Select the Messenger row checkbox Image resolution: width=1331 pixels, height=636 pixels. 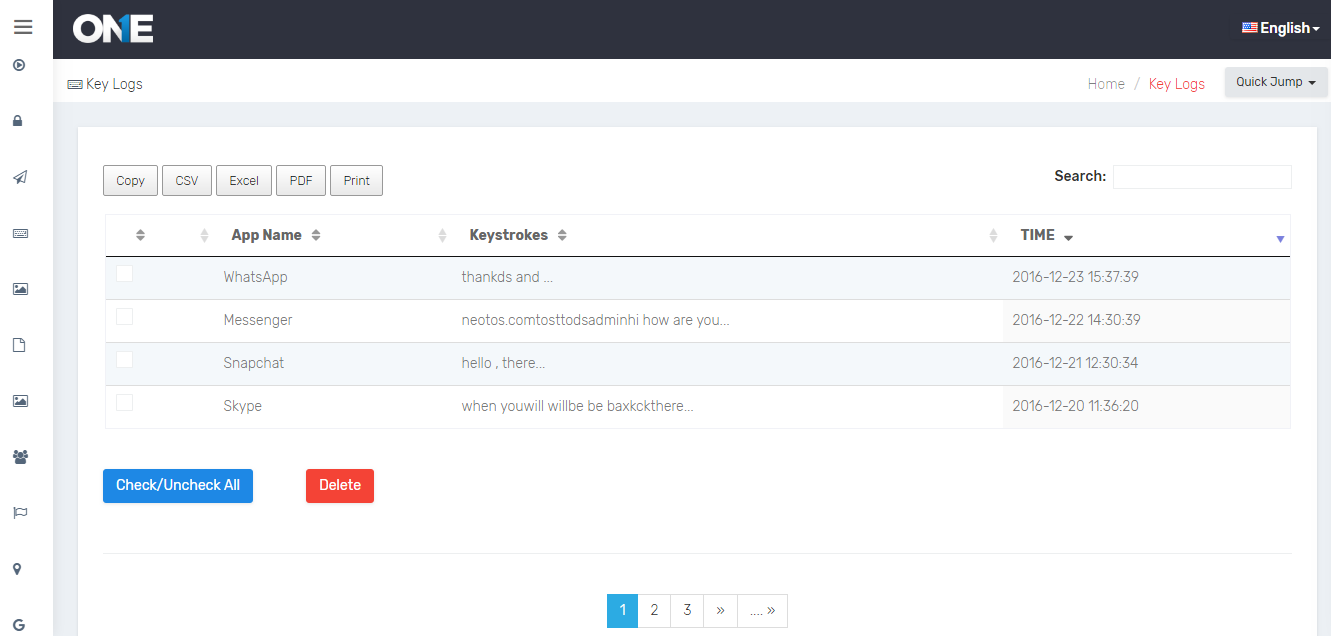tap(124, 317)
